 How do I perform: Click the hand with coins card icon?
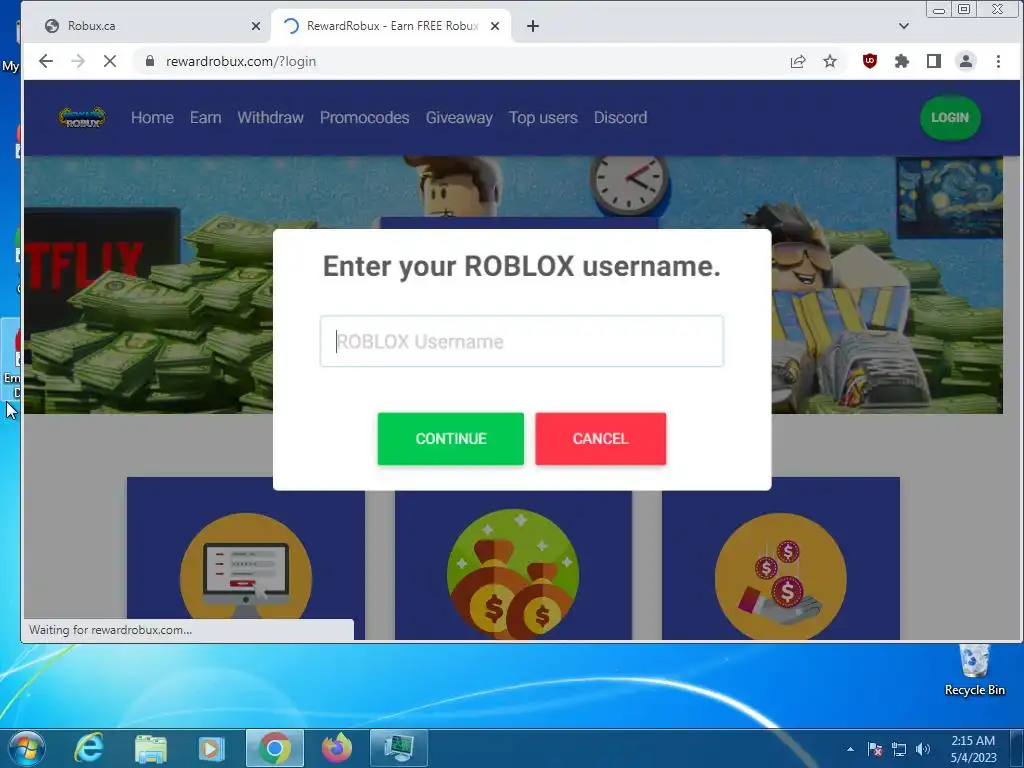[780, 576]
